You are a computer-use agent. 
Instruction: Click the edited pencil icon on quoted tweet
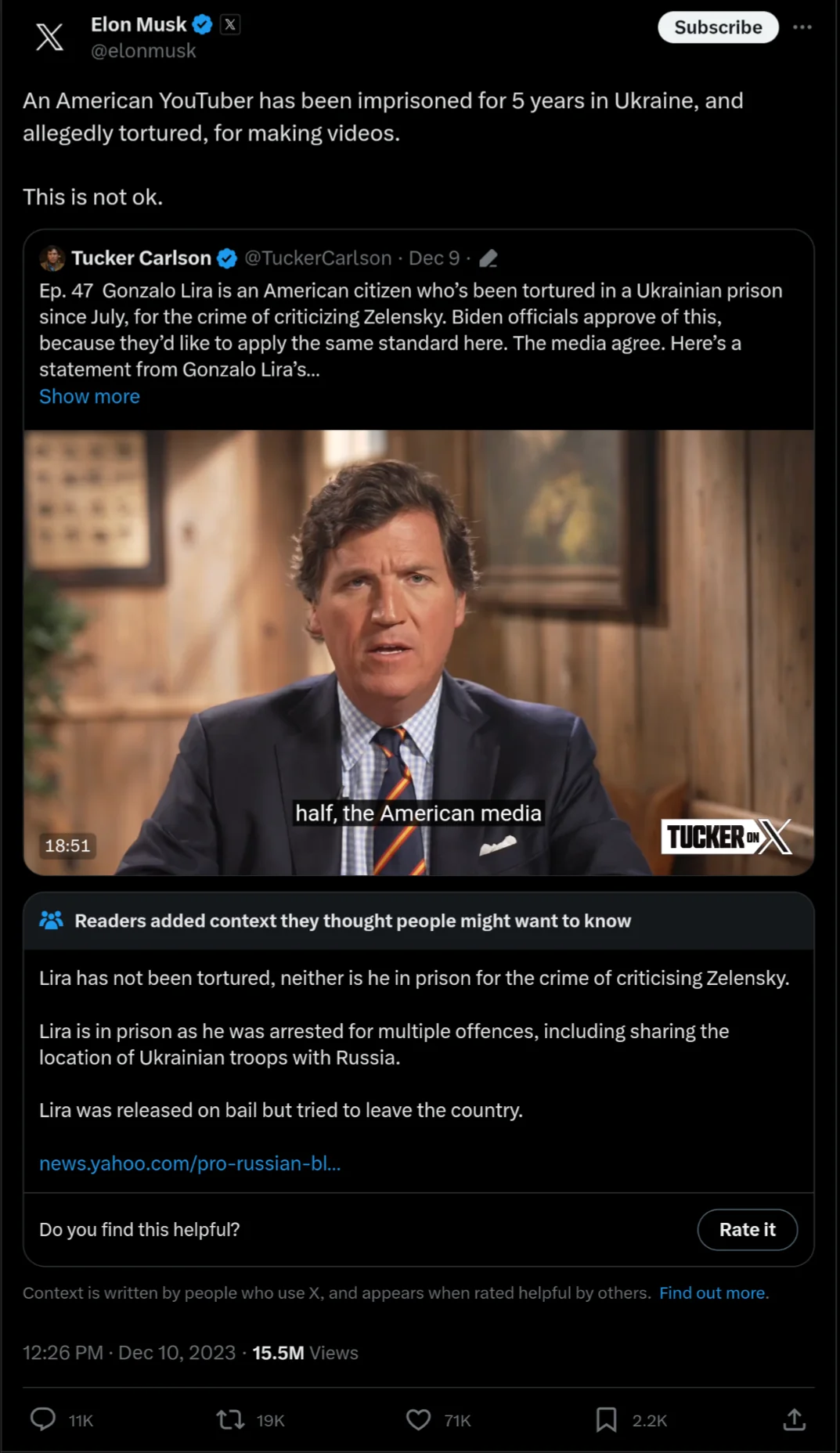(x=488, y=258)
